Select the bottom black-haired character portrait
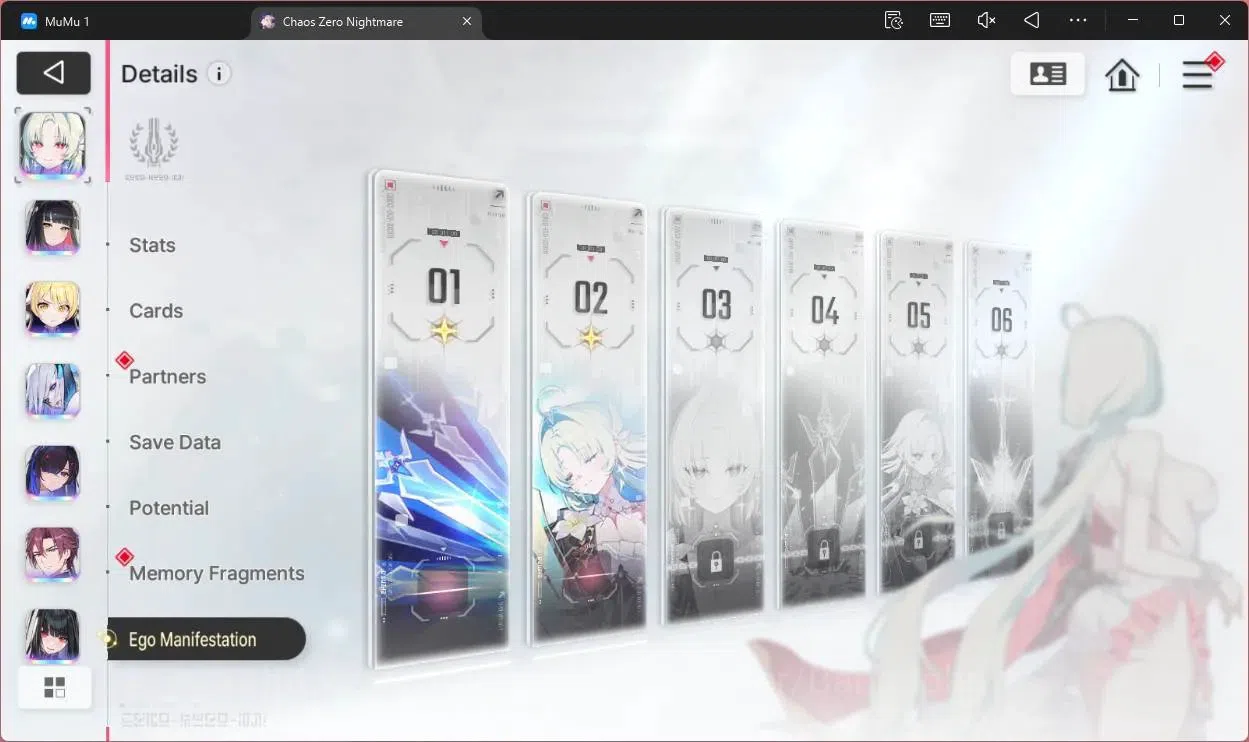1249x742 pixels. click(x=53, y=635)
